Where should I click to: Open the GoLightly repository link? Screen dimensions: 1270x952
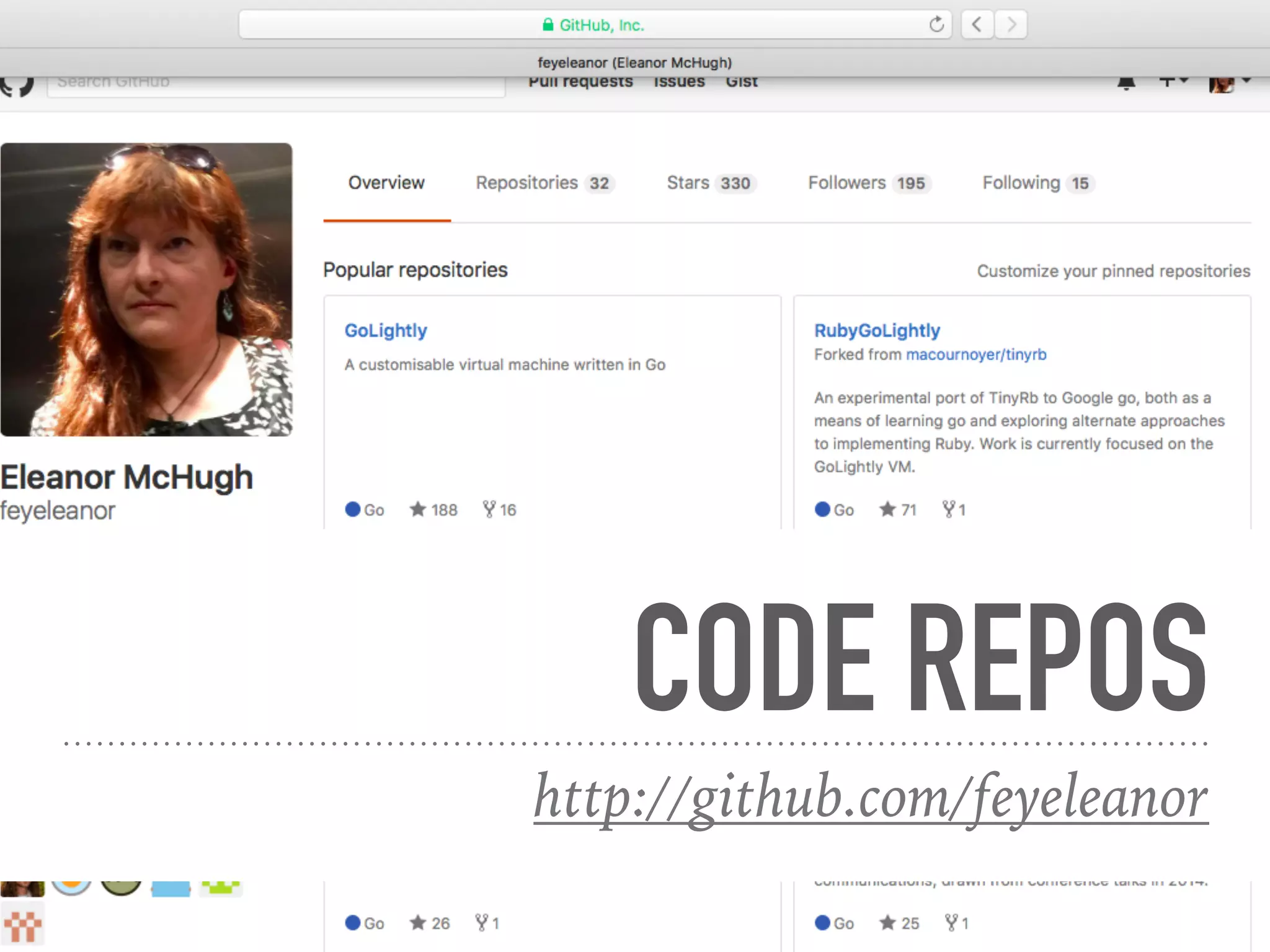coord(386,331)
